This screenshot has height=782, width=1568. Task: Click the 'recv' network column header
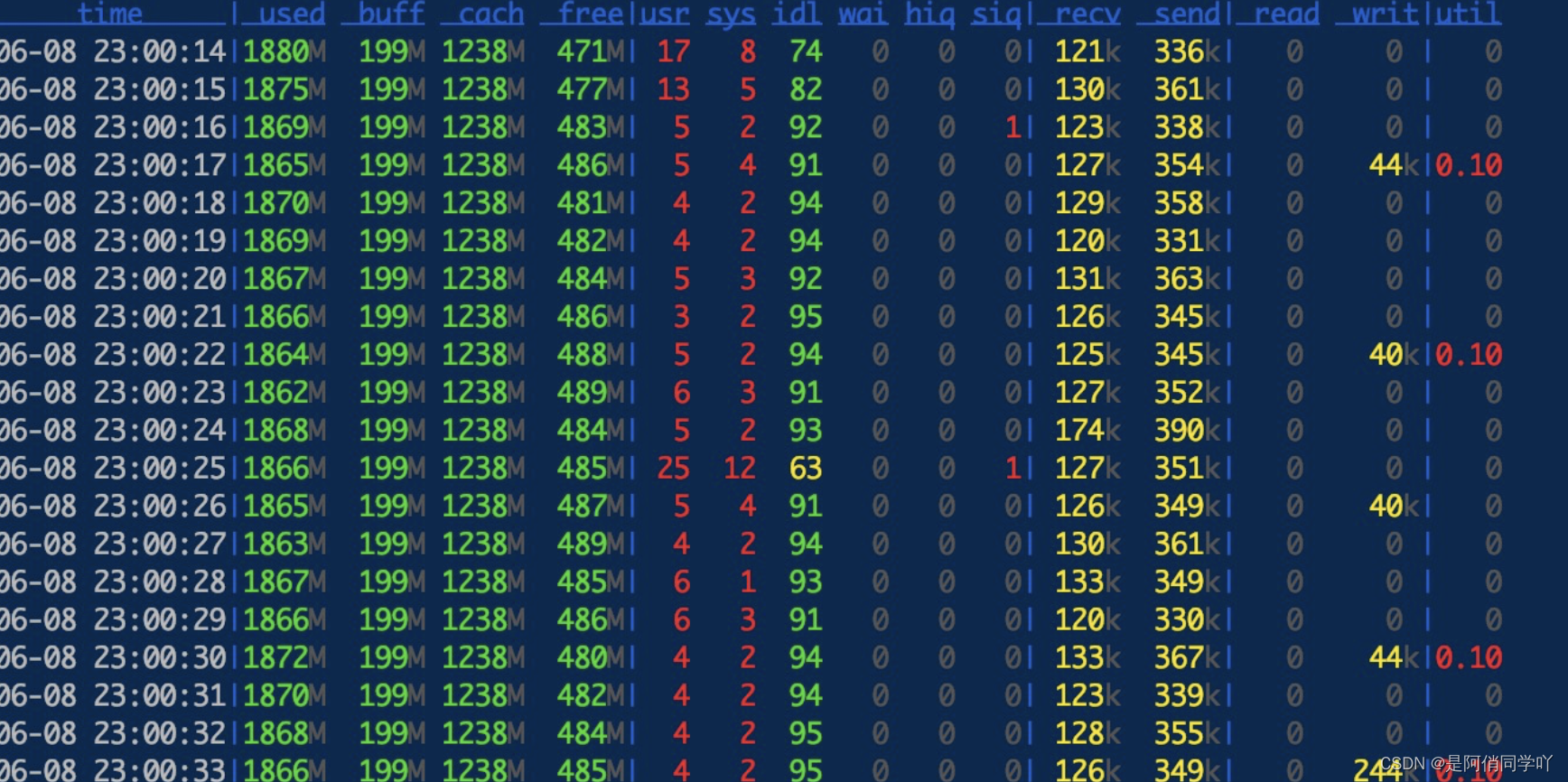[1087, 14]
